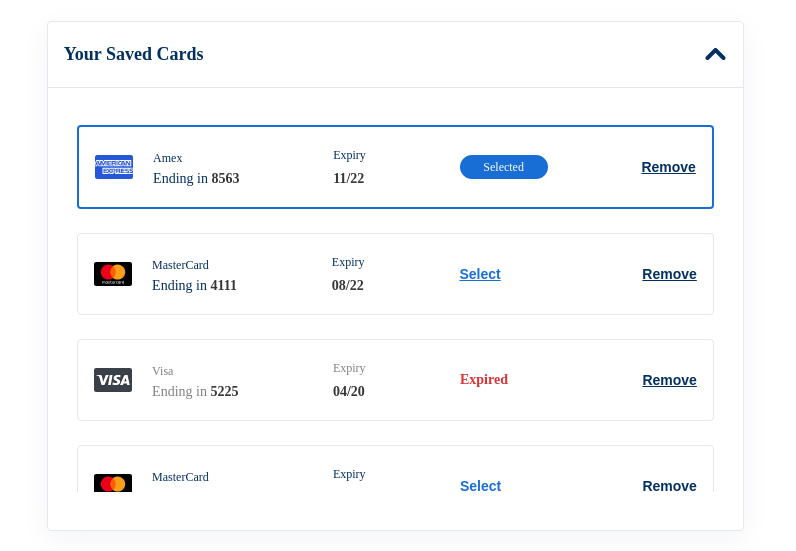Click the Expiry label above 11/22
This screenshot has width=796, height=551.
(x=349, y=155)
